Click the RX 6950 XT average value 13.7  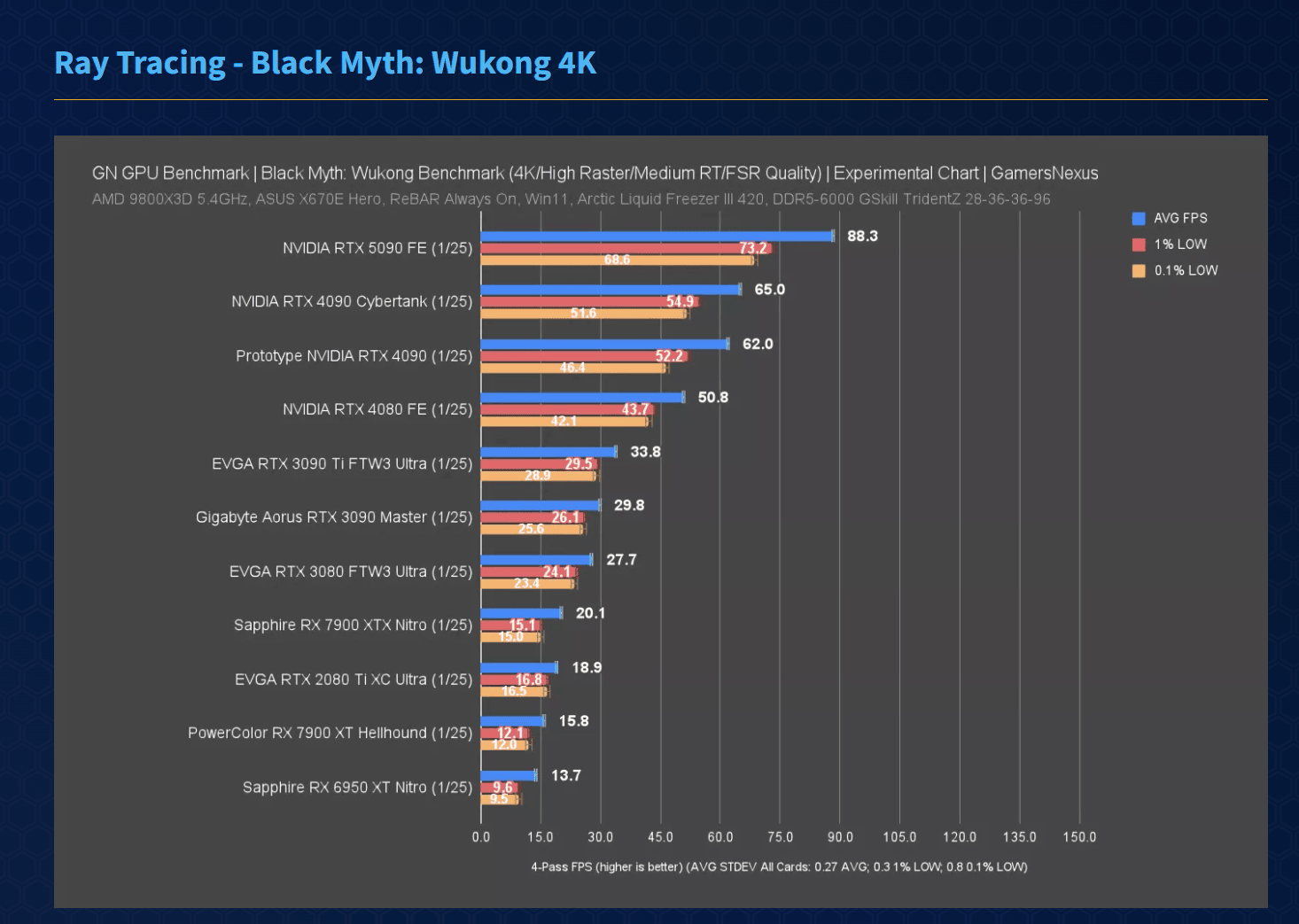click(x=566, y=776)
